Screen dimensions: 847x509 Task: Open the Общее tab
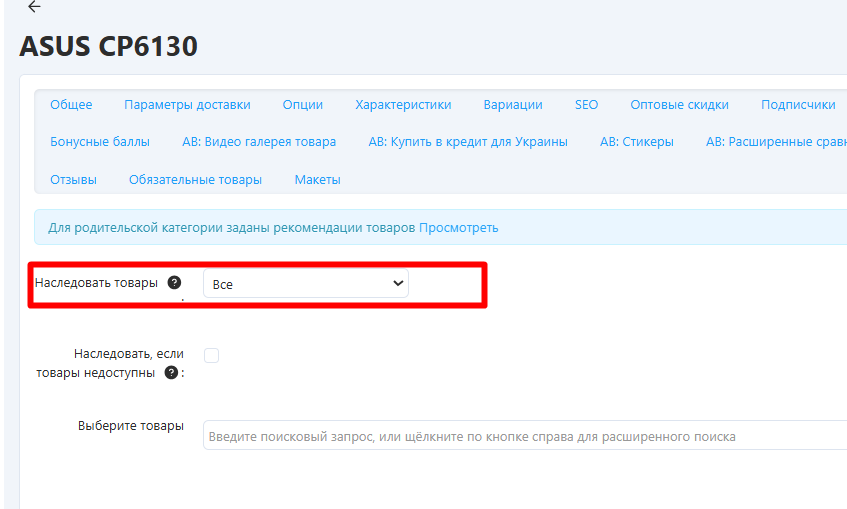71,105
